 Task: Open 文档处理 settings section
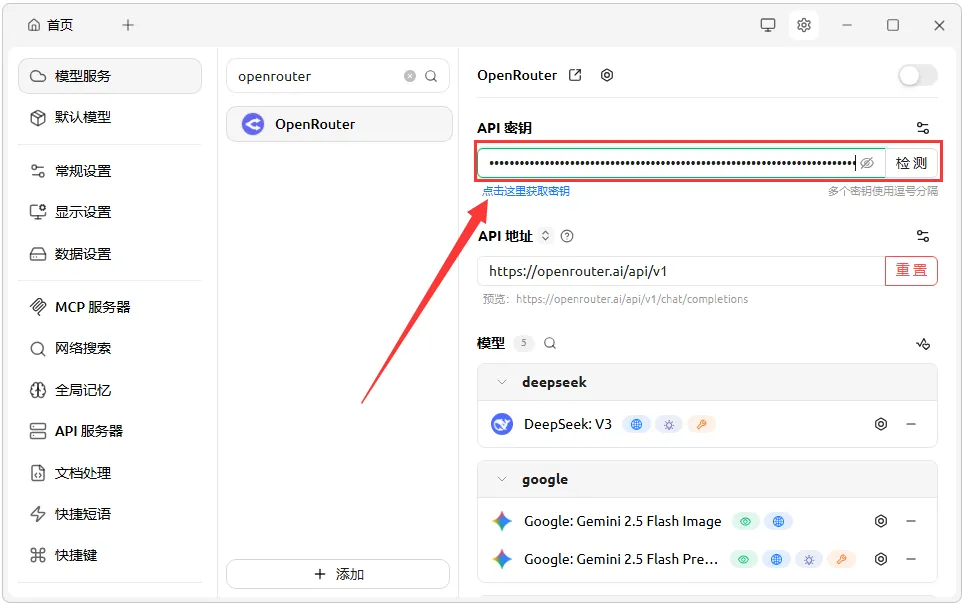[110, 473]
